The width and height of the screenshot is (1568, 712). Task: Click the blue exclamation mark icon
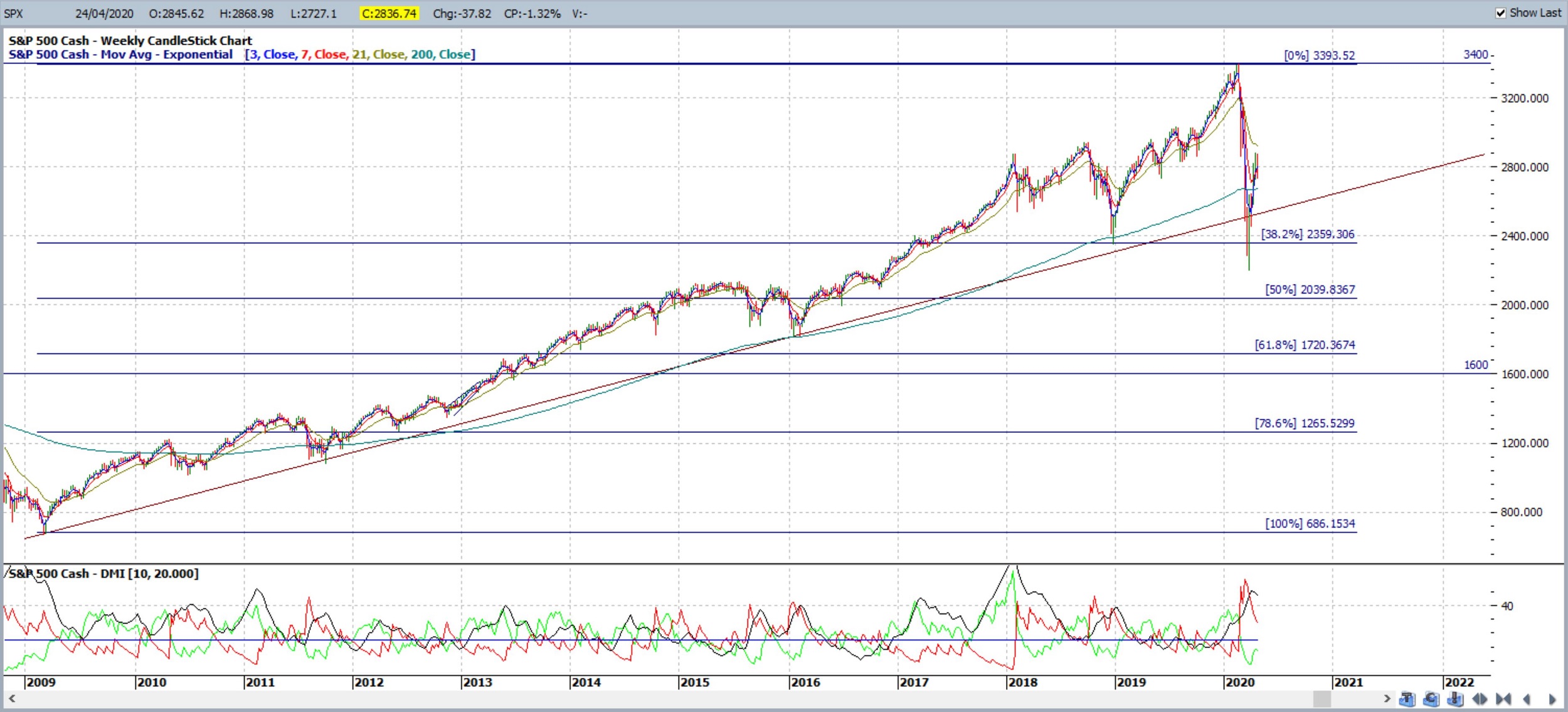pos(1455,699)
